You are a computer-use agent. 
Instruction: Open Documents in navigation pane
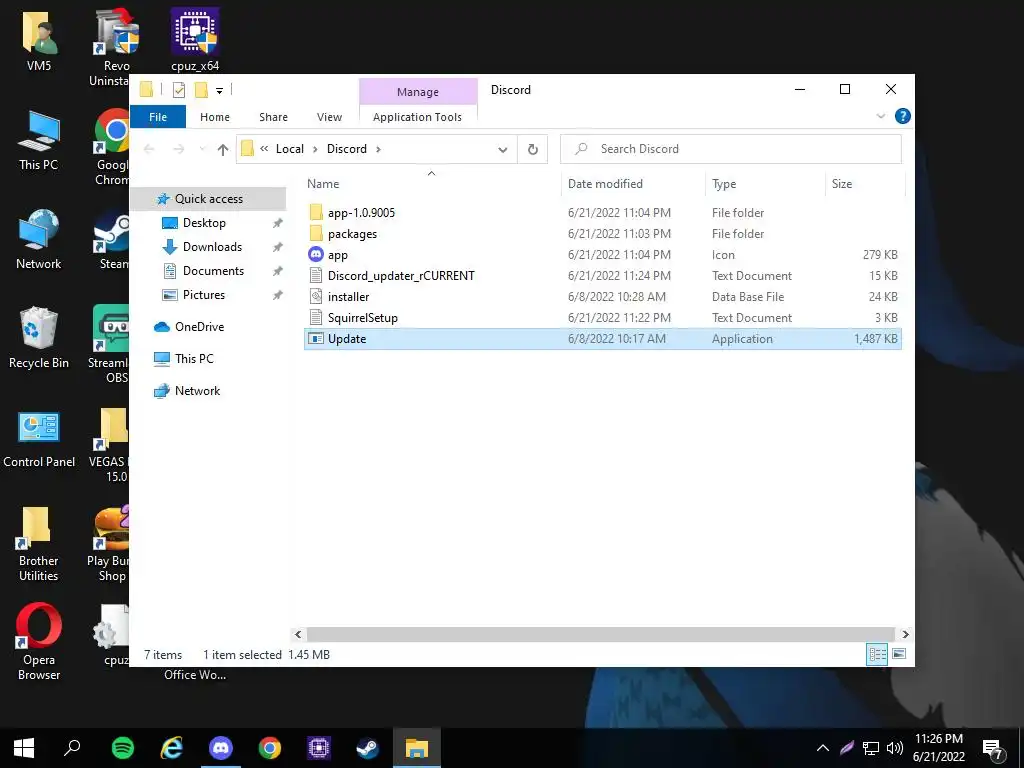213,271
